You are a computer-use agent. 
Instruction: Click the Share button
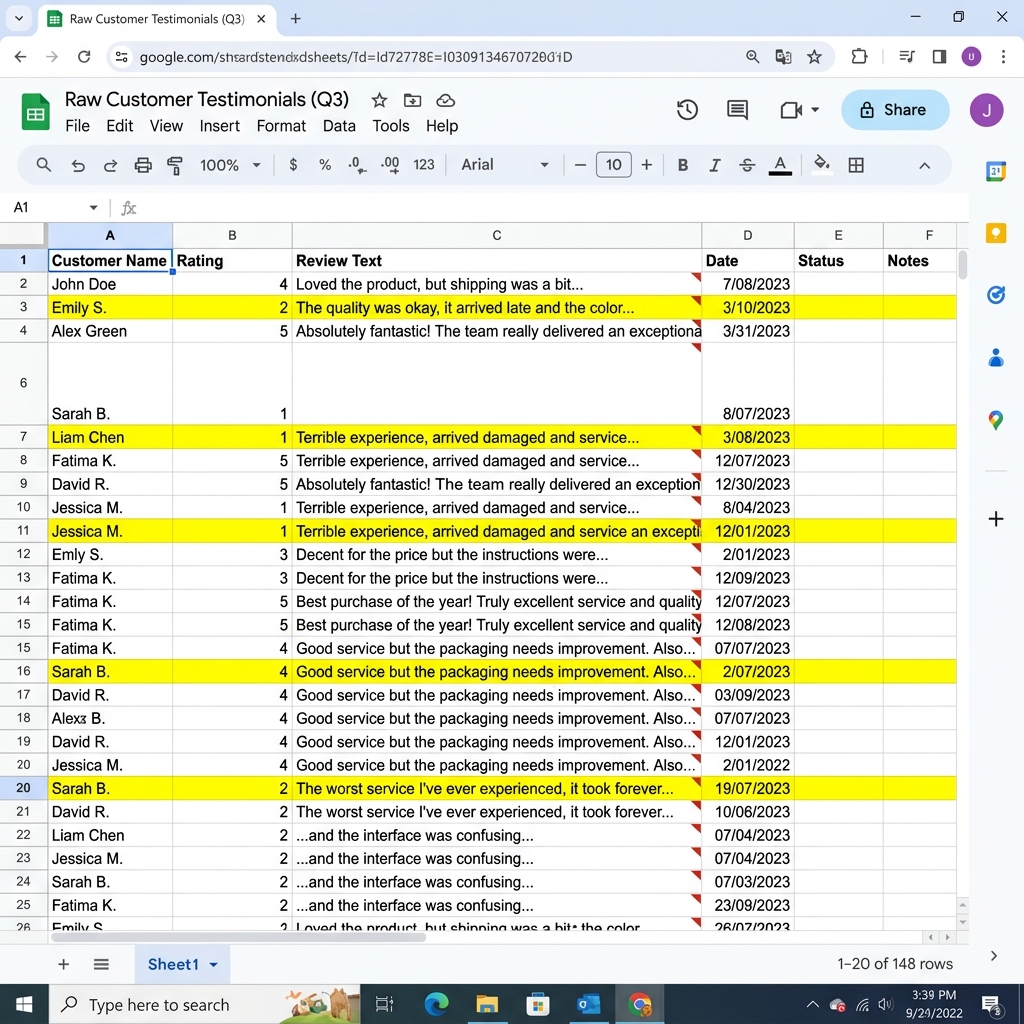coord(895,110)
